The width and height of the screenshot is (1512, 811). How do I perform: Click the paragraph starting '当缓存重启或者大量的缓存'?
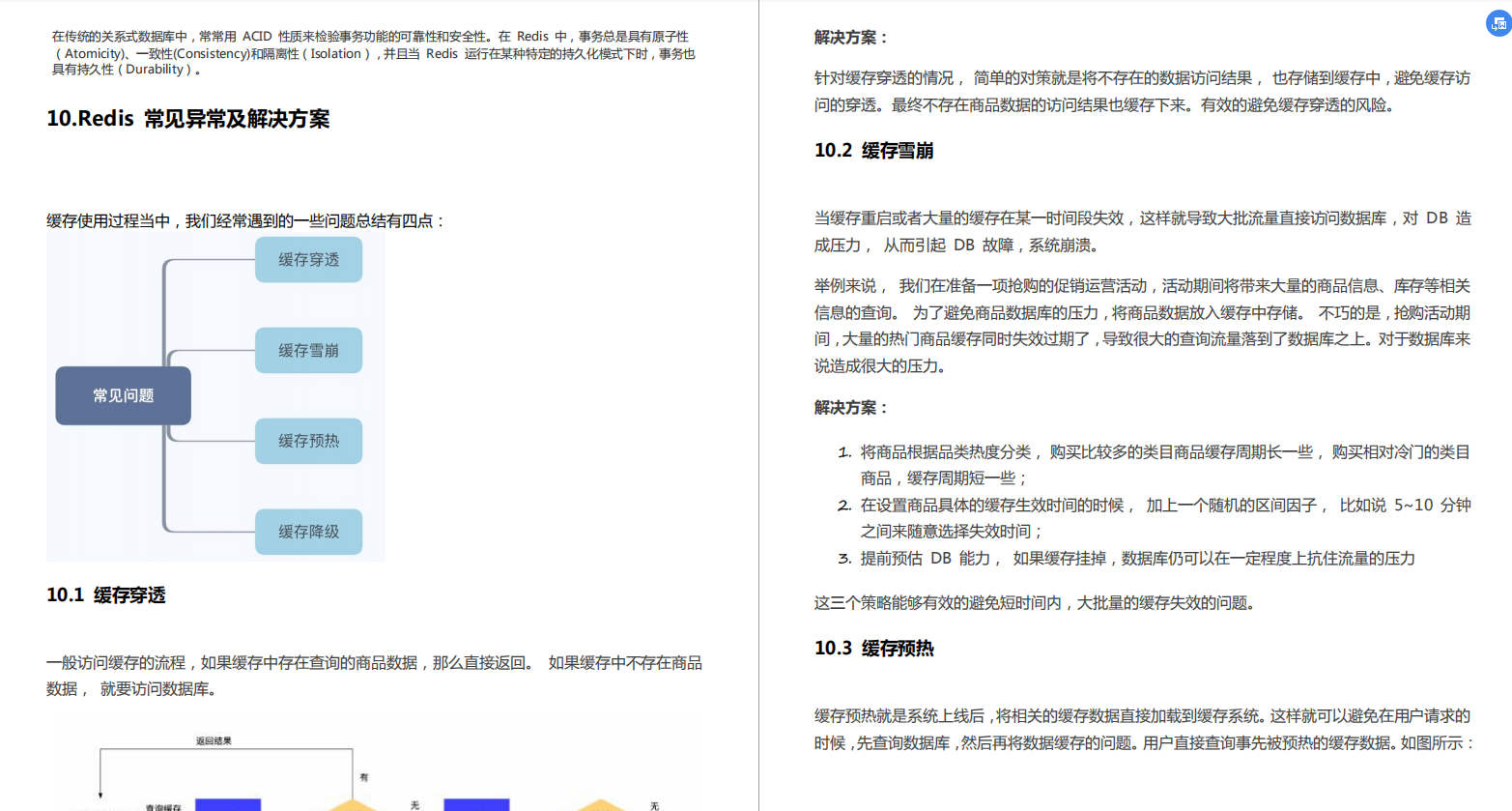(1142, 231)
